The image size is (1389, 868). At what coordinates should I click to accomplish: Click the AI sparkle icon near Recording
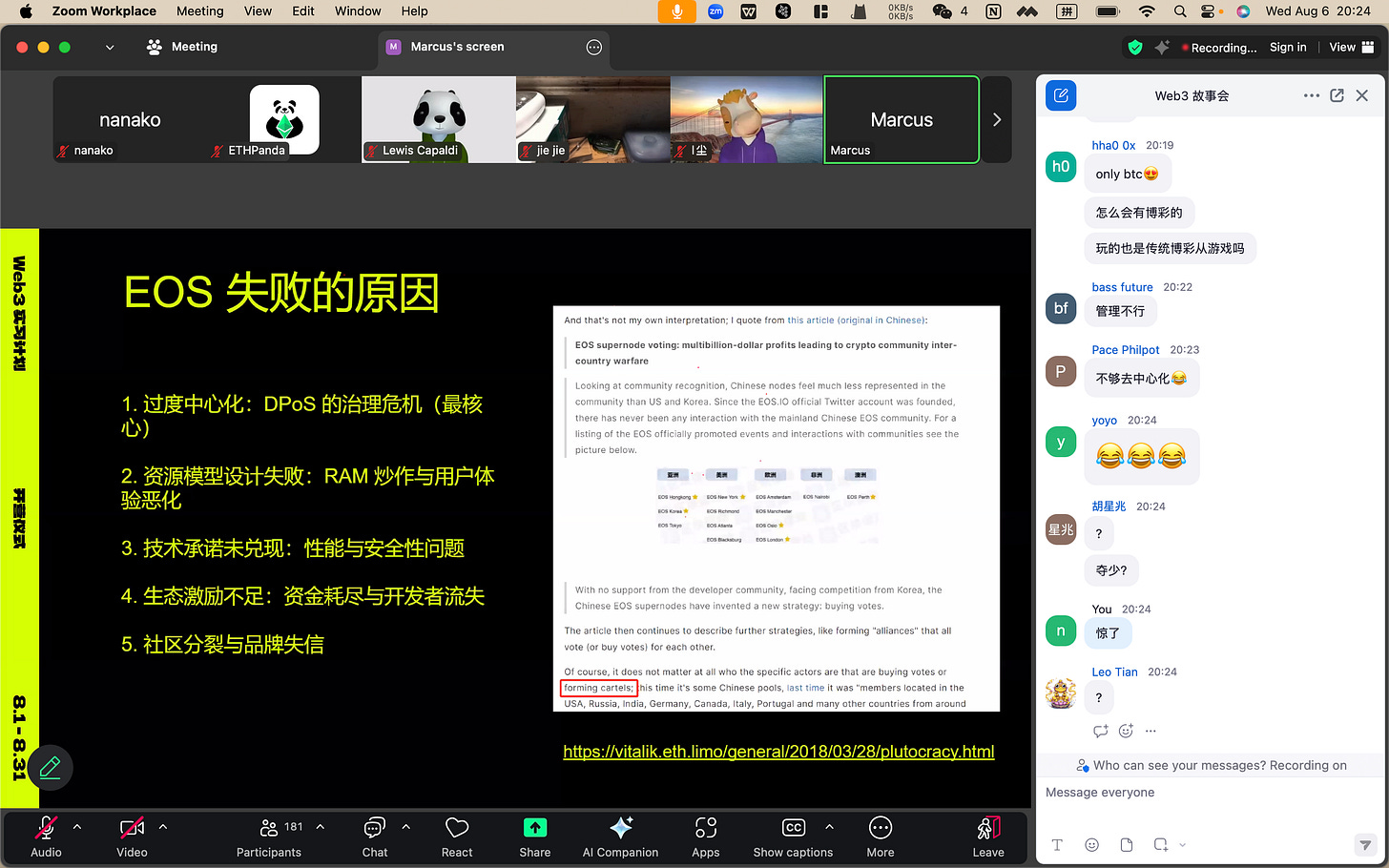pyautogui.click(x=1162, y=47)
